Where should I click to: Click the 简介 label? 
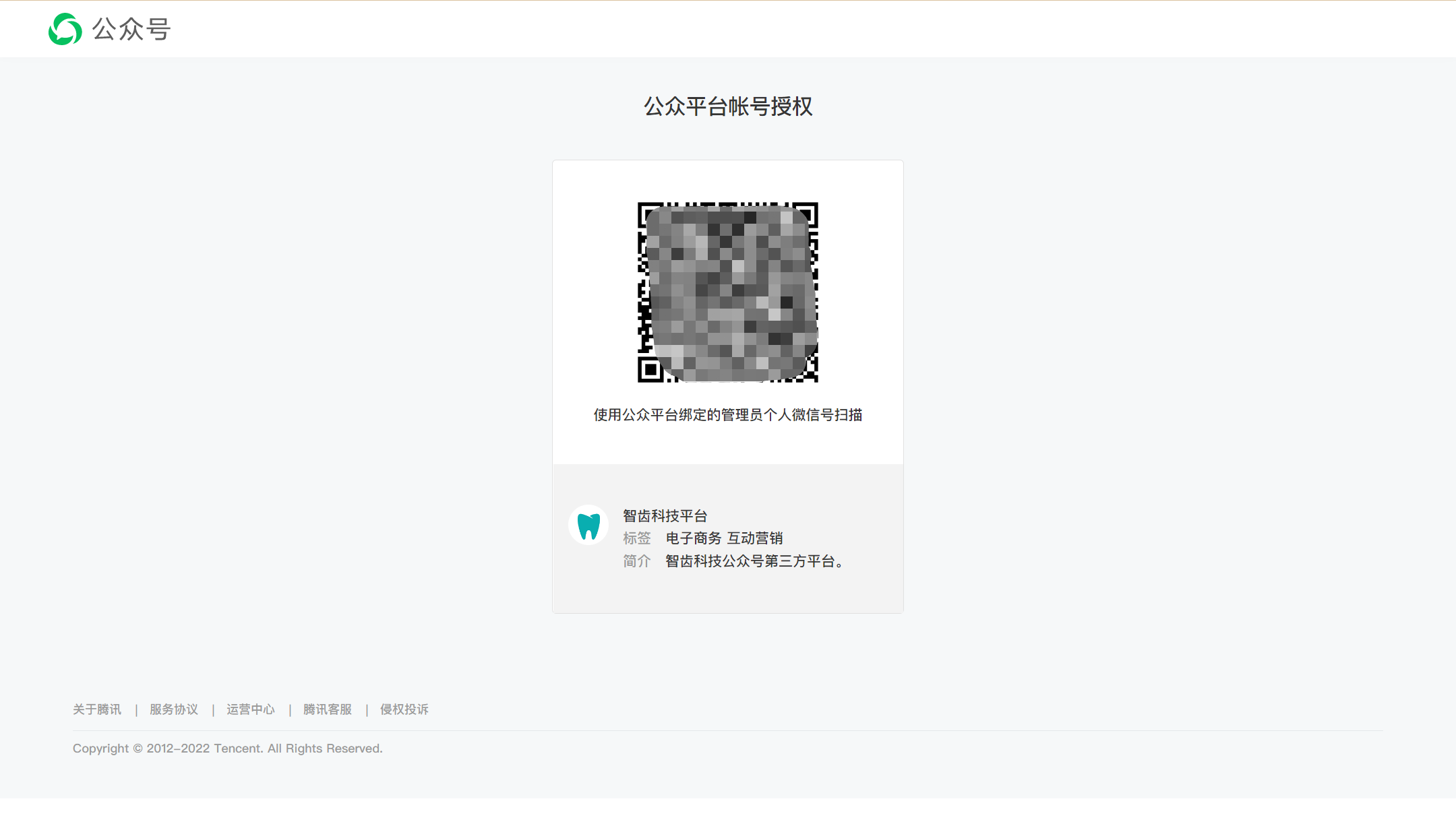637,561
